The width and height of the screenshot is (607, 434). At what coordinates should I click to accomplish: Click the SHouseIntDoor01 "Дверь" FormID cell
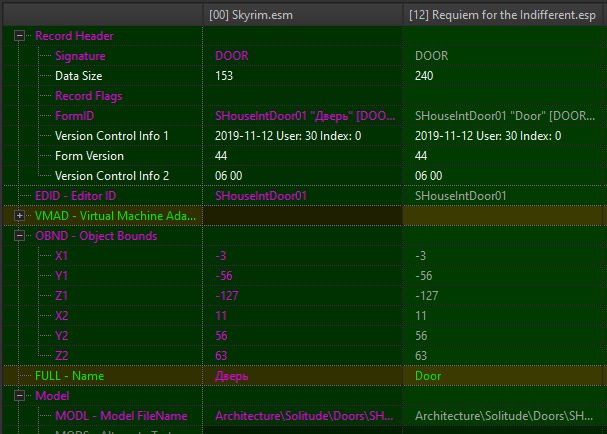pyautogui.click(x=305, y=116)
